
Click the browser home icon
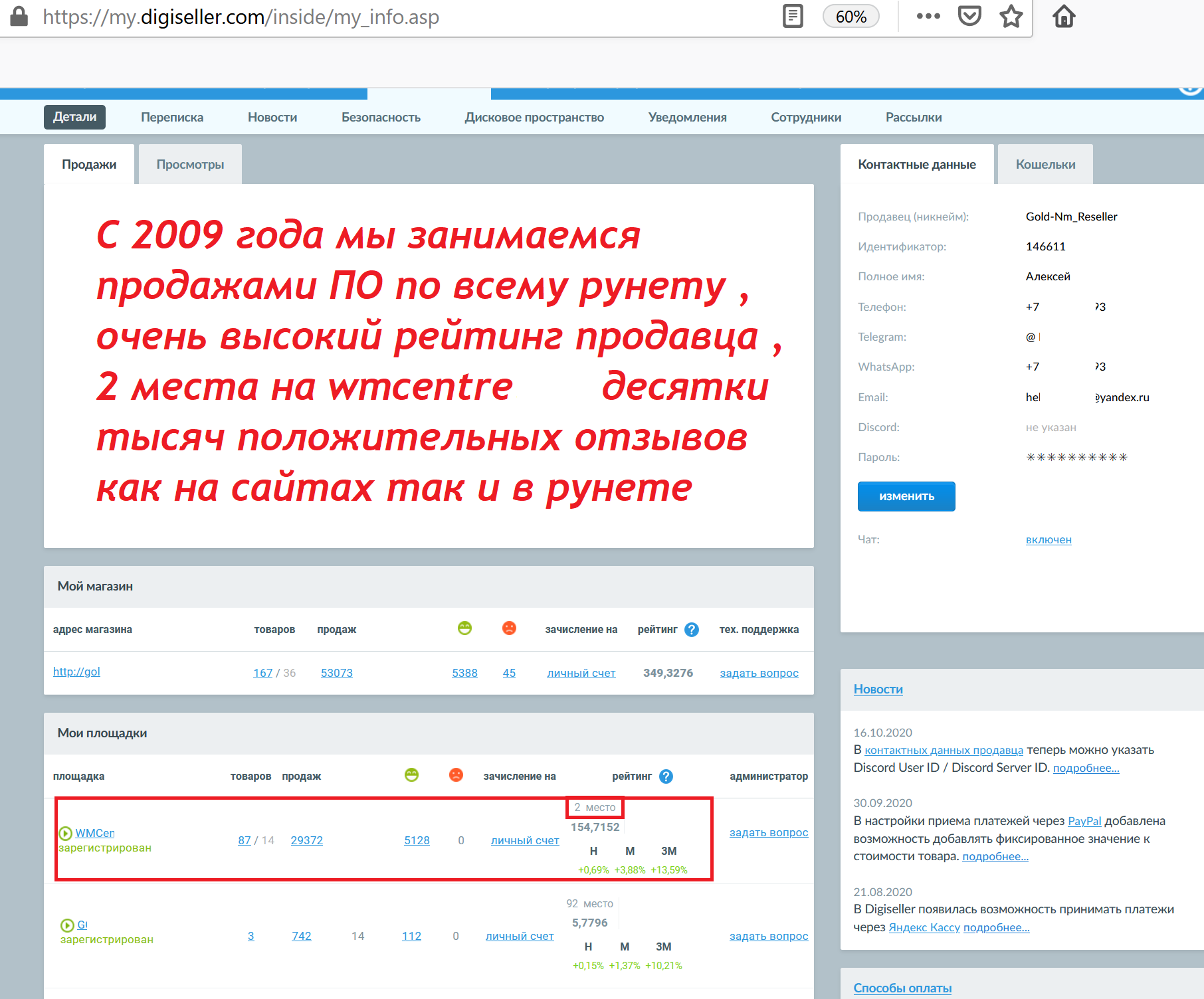pos(1064,17)
